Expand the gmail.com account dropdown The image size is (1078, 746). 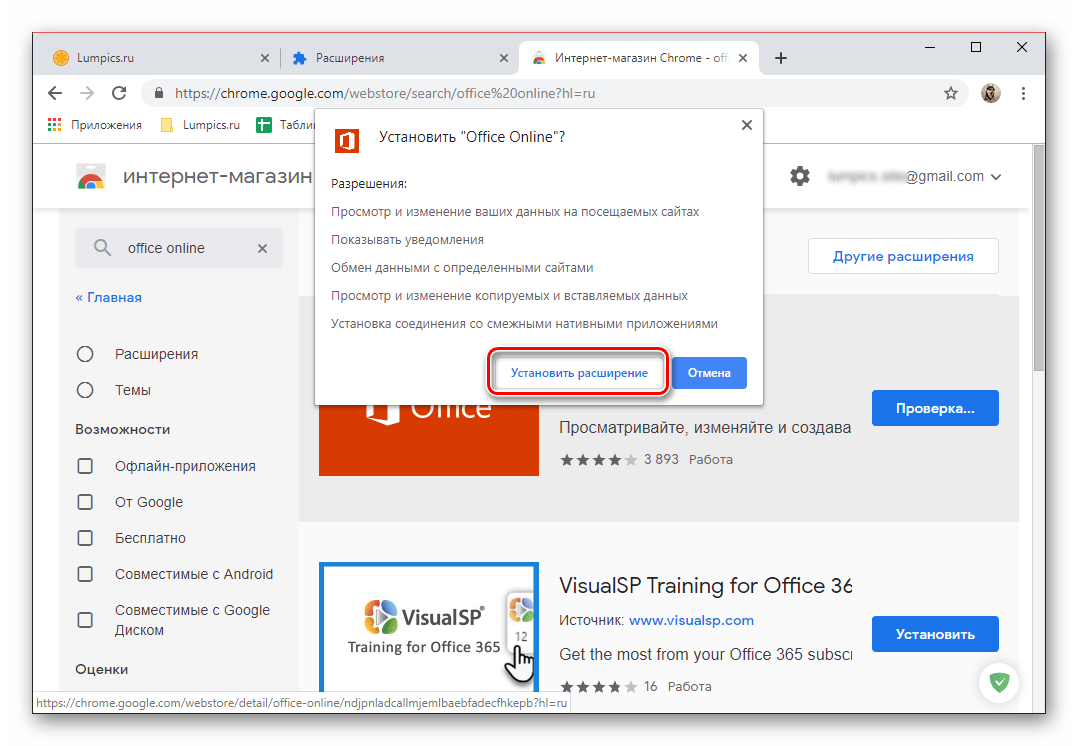(x=996, y=177)
